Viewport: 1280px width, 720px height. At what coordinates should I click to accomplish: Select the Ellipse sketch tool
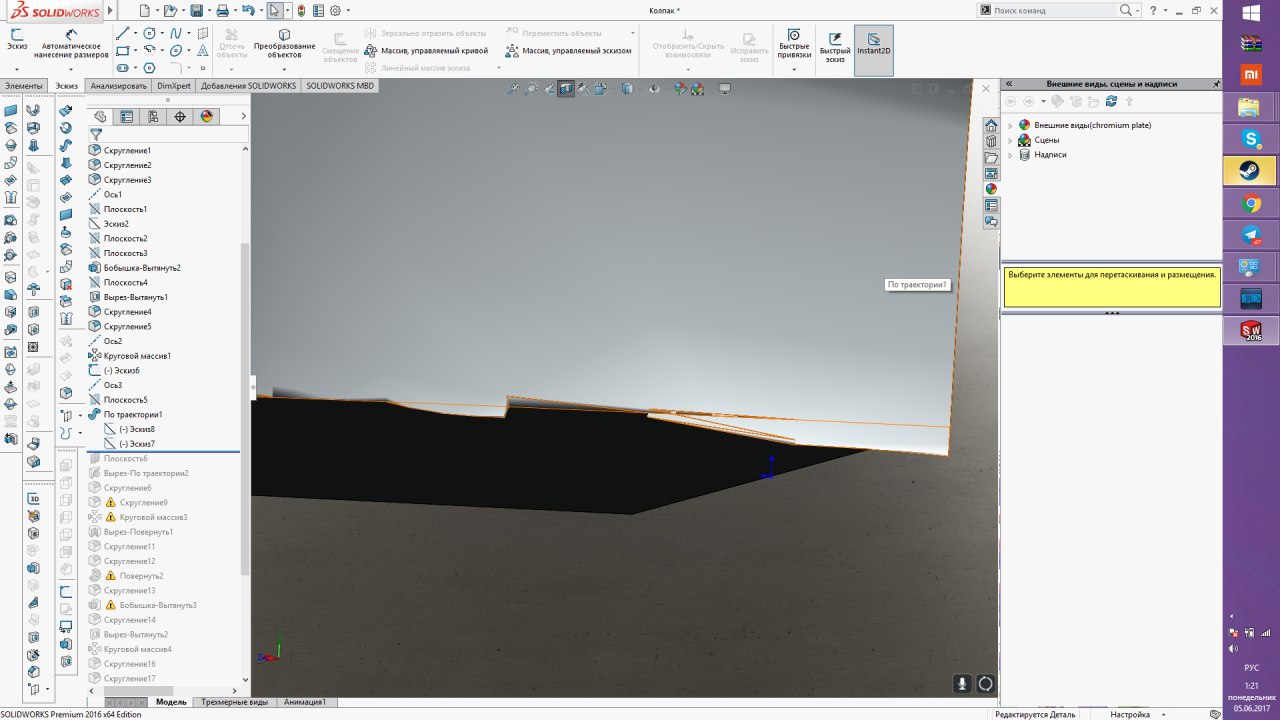tap(176, 50)
